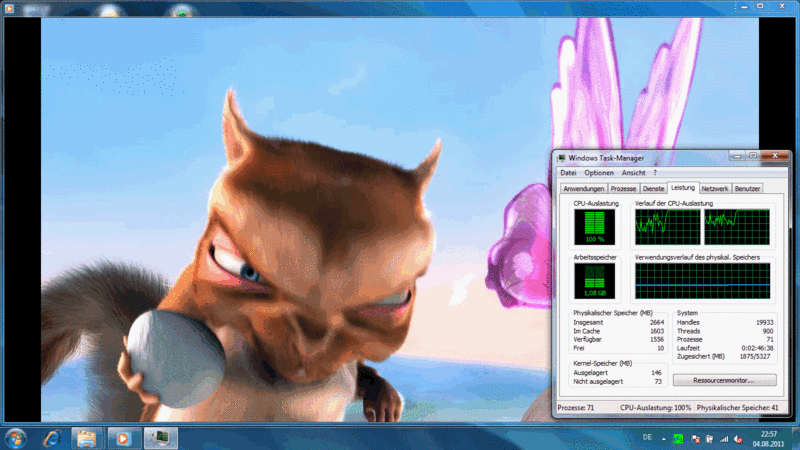The image size is (800, 450).
Task: Minimize the Windows Task-Manager window
Action: pos(737,156)
